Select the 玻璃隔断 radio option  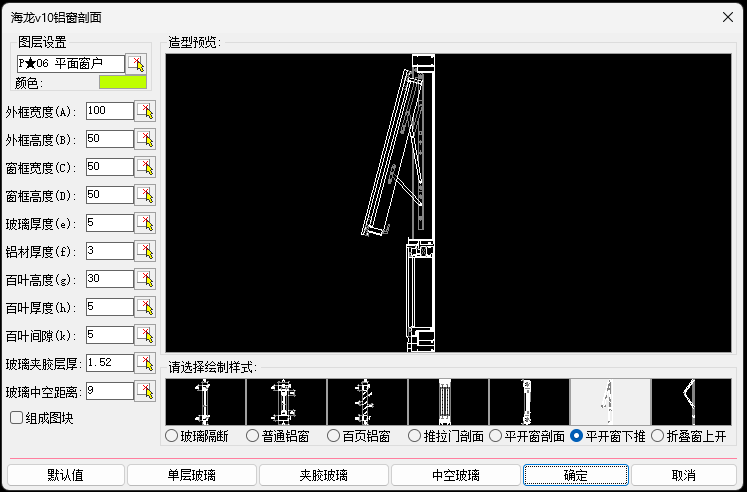click(171, 436)
